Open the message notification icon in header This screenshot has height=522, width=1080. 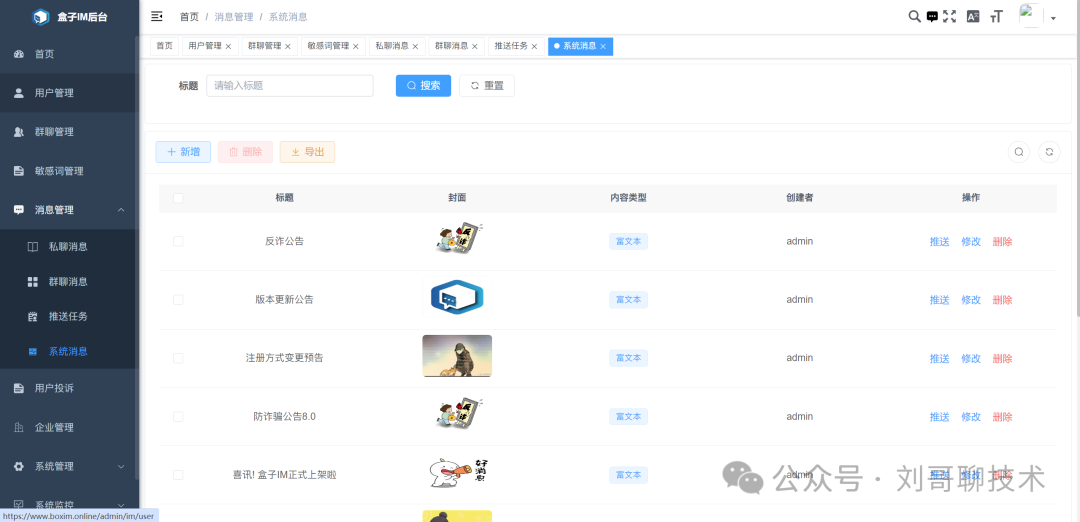(x=932, y=17)
